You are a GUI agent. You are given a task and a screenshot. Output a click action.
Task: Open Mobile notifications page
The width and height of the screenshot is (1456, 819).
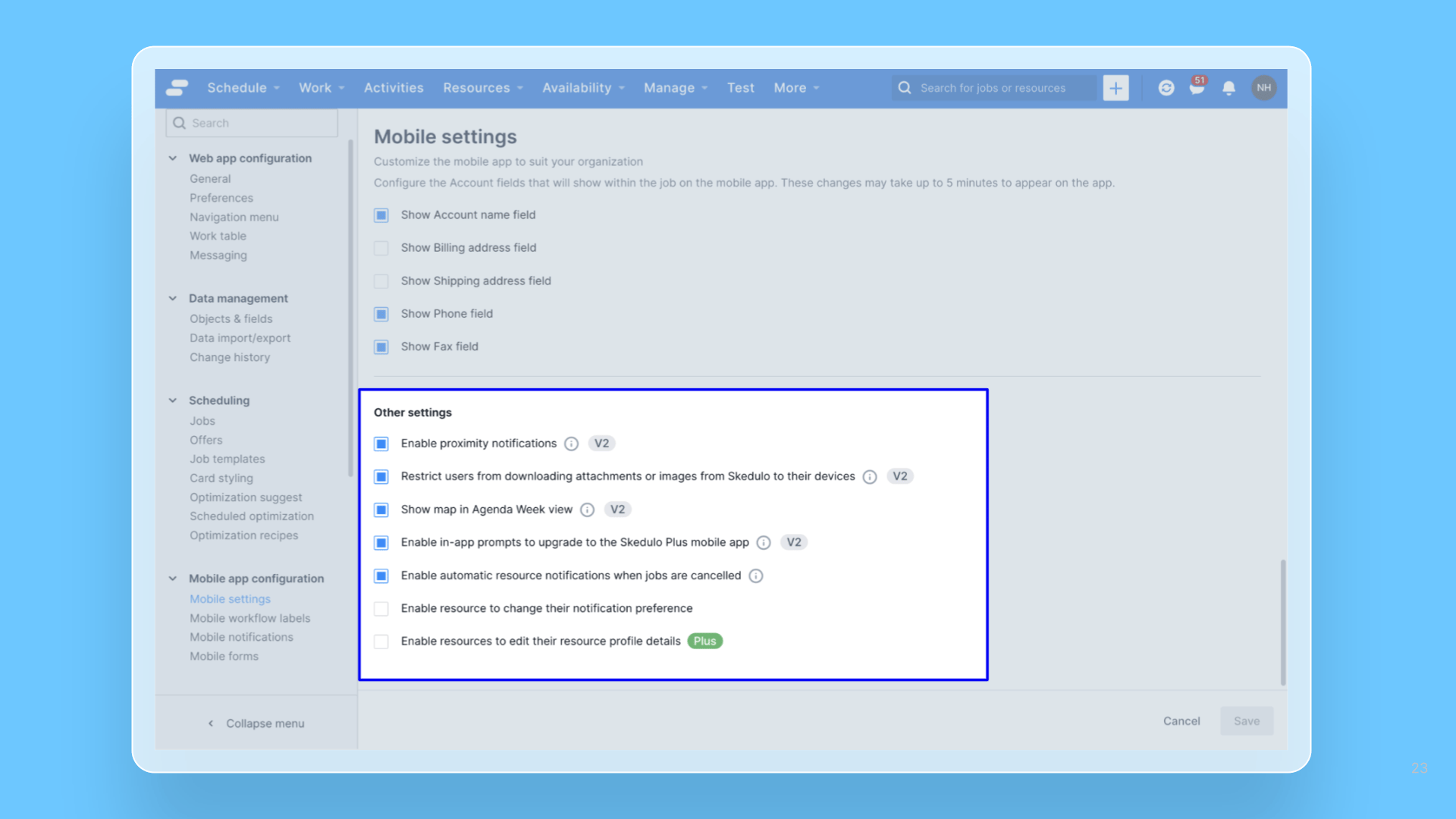241,638
